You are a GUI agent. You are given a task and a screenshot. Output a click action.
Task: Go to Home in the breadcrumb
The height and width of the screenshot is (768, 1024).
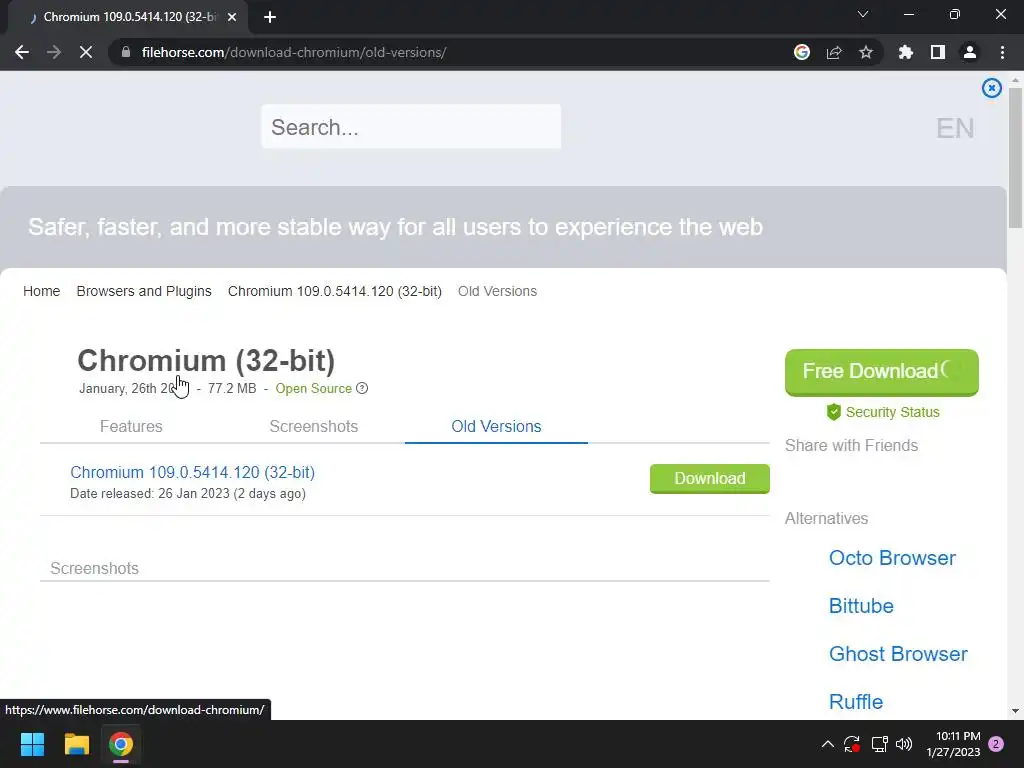click(x=41, y=291)
